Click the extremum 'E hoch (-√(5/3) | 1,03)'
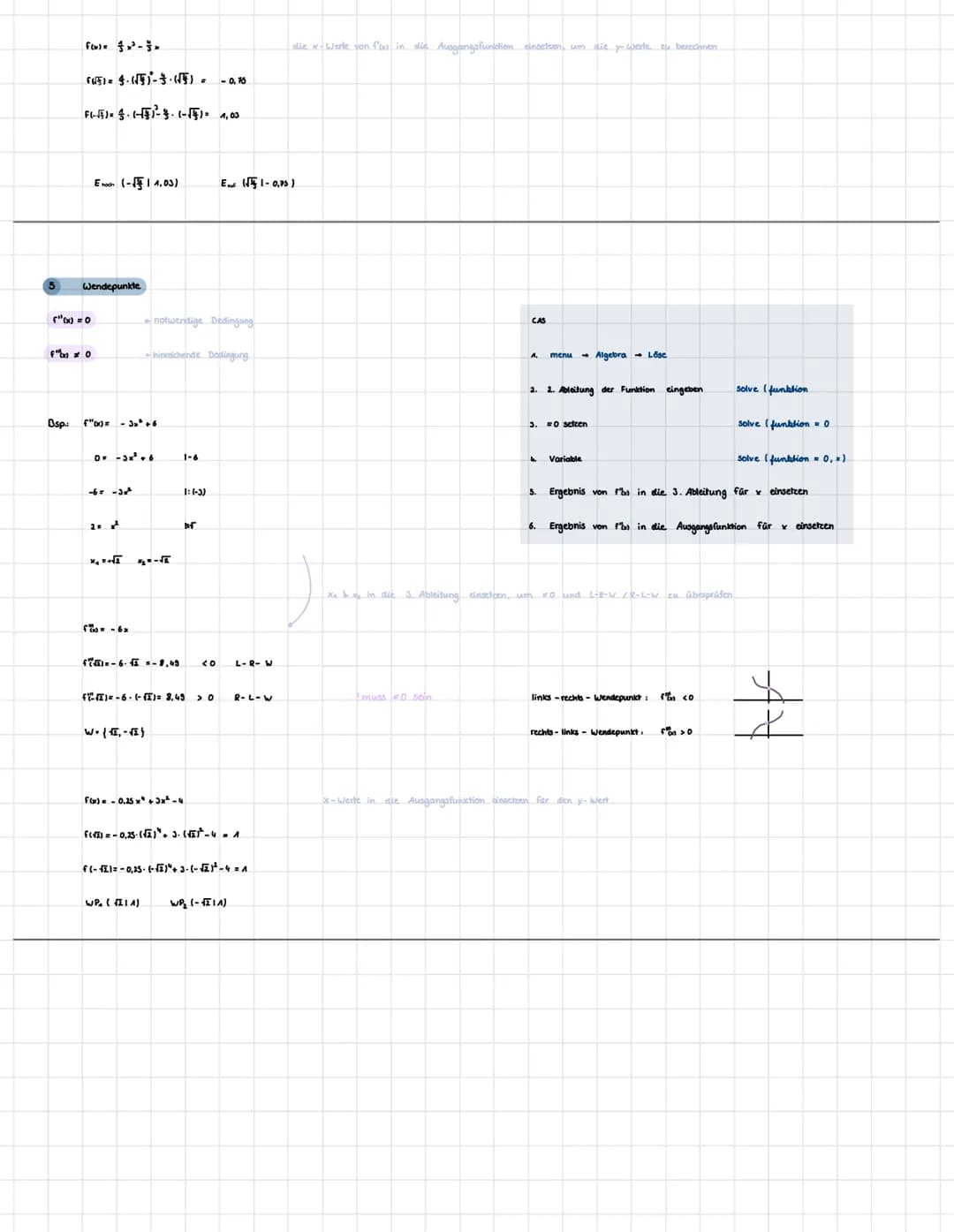The width and height of the screenshot is (954, 1232). click(x=137, y=183)
